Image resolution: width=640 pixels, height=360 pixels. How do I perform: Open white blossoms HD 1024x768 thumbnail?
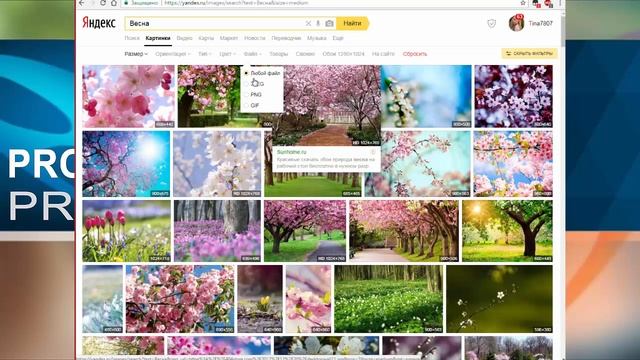[217, 163]
